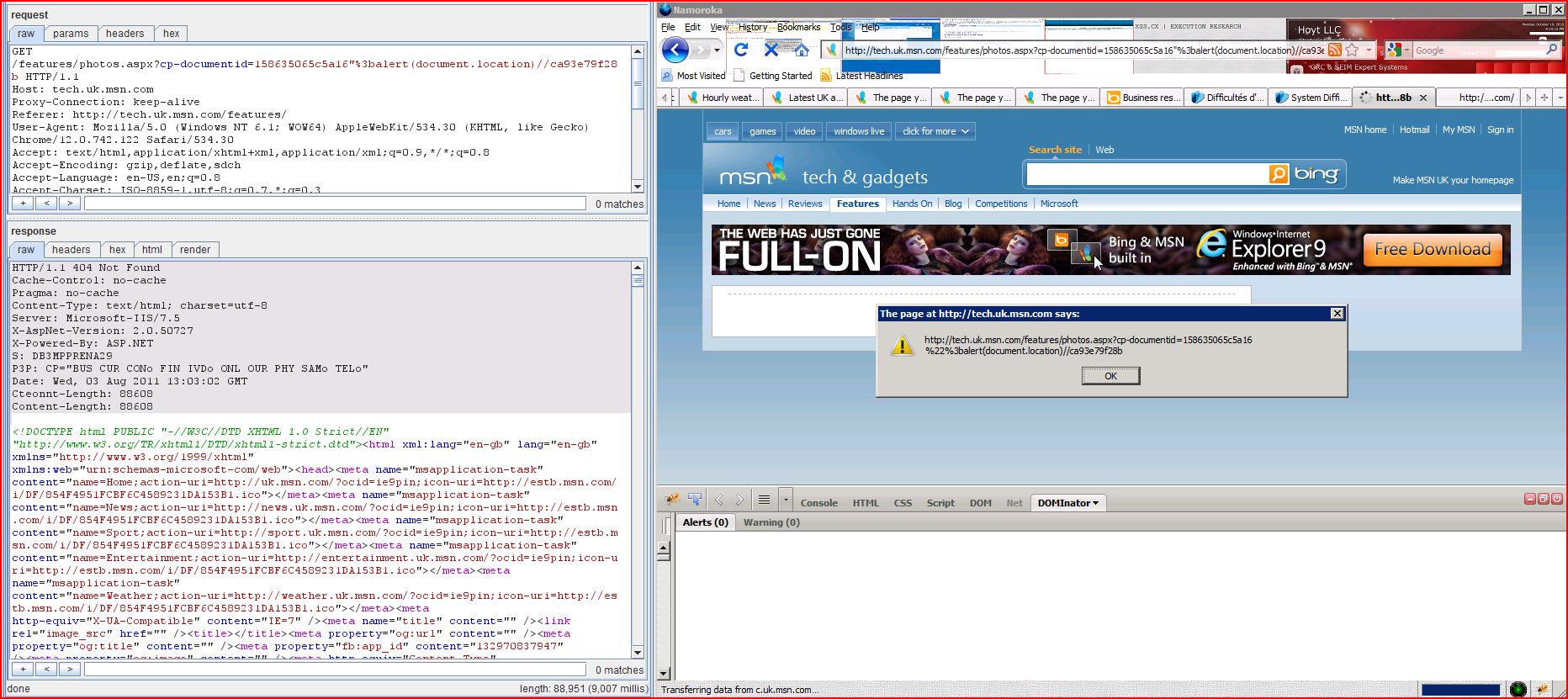
Task: Click tab strip scroll right arrow
Action: [1528, 98]
